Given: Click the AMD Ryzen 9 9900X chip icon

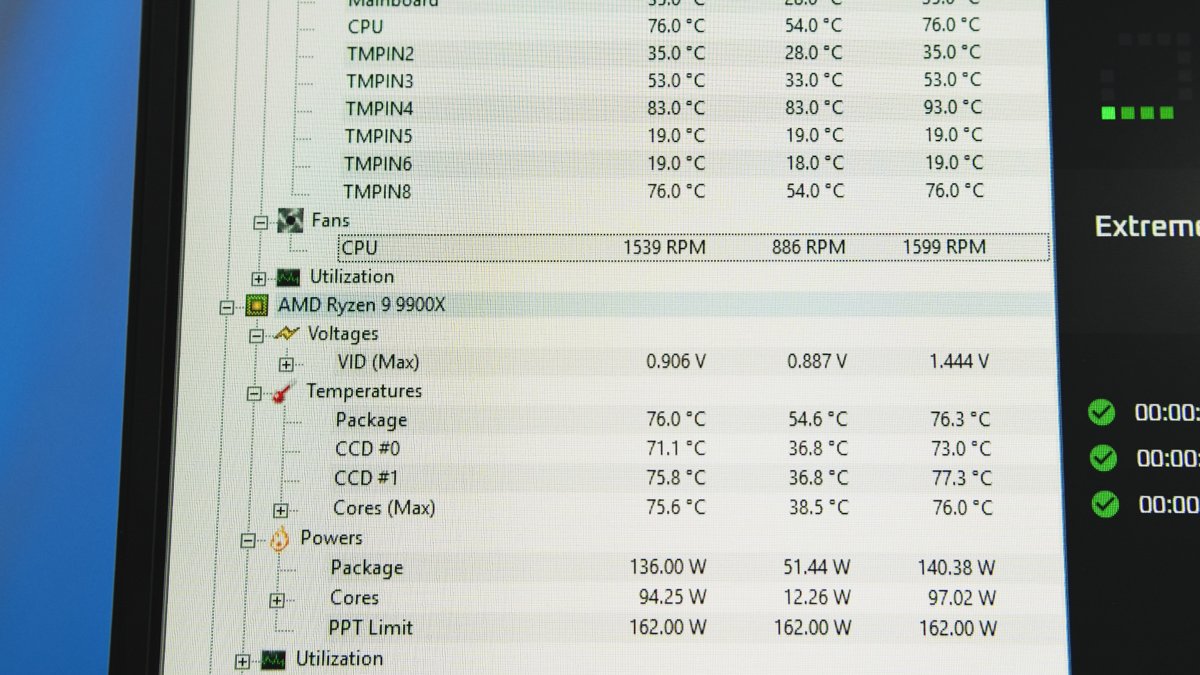Looking at the screenshot, I should pyautogui.click(x=256, y=305).
